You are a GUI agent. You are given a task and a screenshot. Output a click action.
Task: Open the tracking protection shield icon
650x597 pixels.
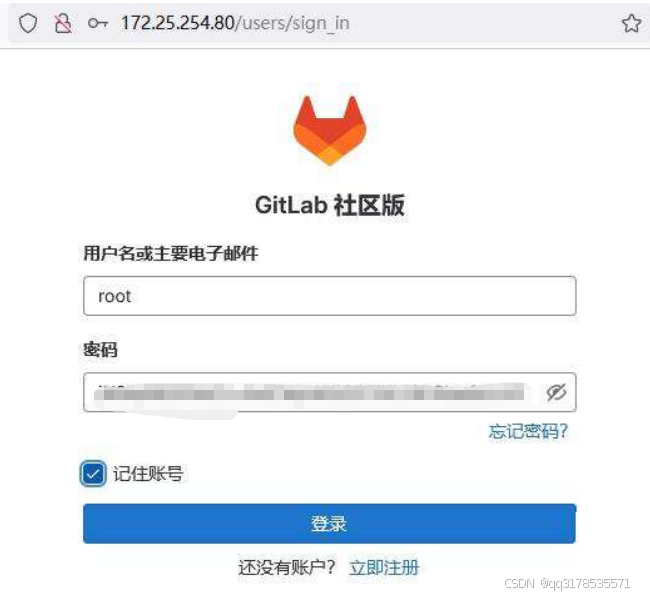[x=28, y=23]
